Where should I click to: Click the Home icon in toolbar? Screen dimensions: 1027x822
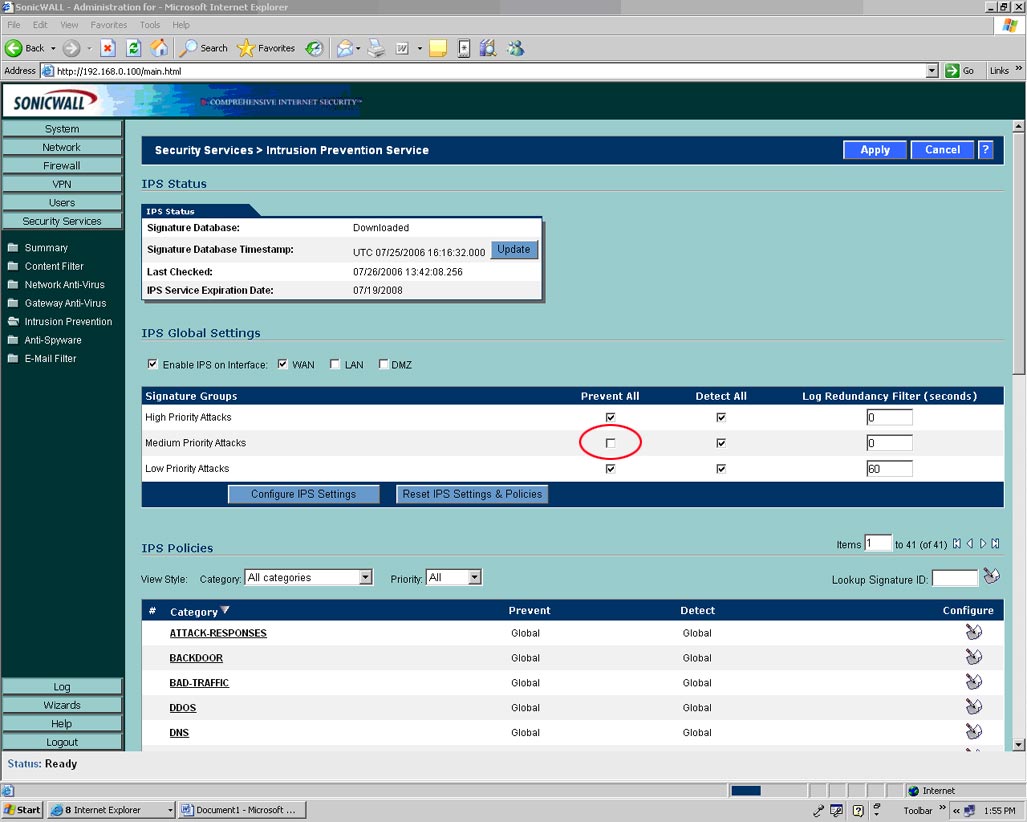coord(159,48)
